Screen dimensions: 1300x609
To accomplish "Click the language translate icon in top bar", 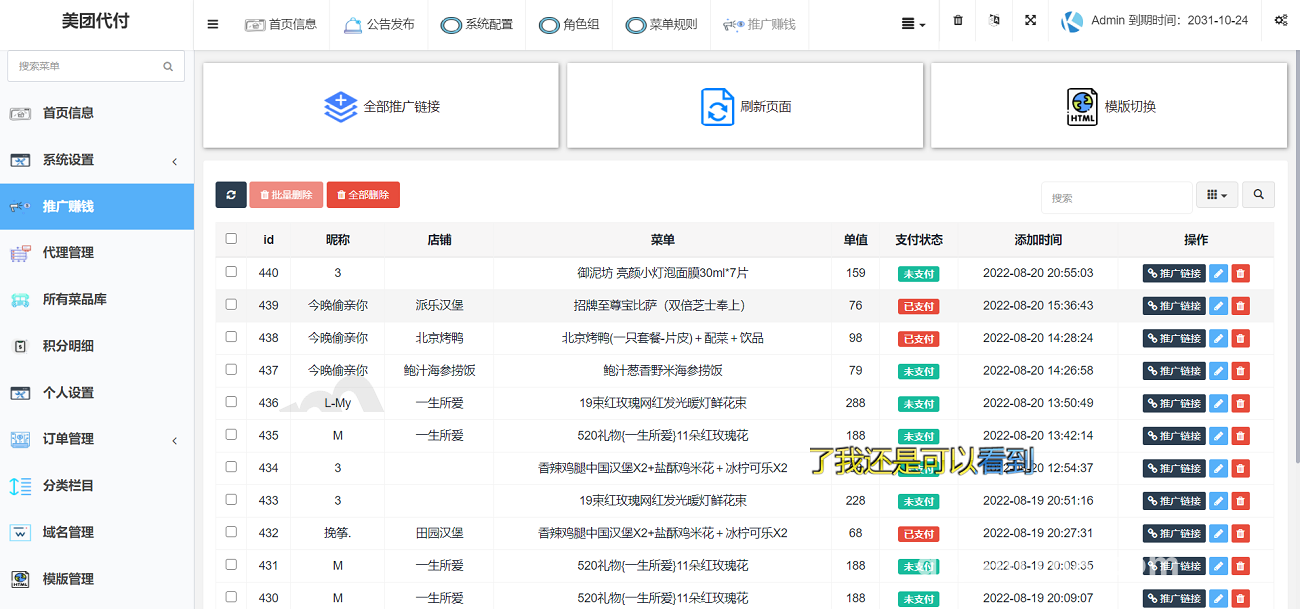I will 993,21.
